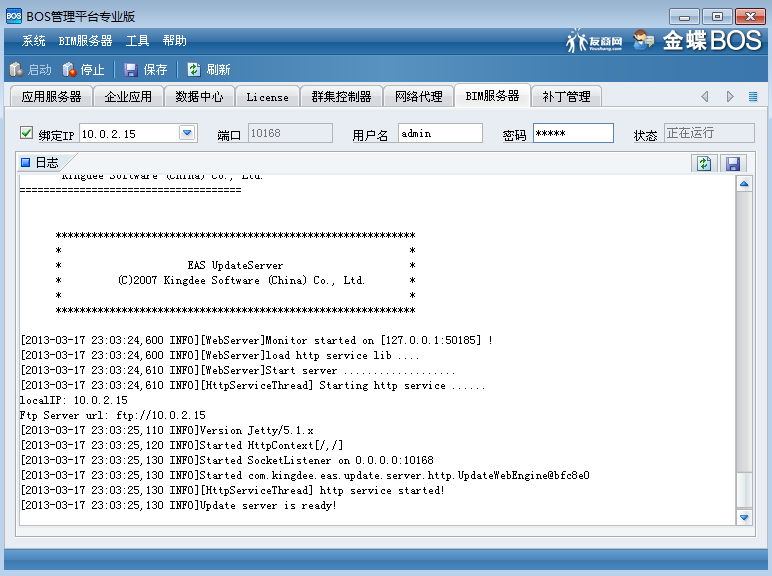Screen dimensions: 772x576
Task: Click the 用户名 field containing admin
Action: 440,133
